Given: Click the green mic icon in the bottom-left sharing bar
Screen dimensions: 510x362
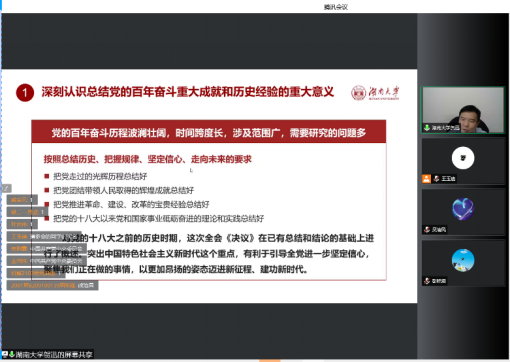Looking at the screenshot, I should coord(12,354).
